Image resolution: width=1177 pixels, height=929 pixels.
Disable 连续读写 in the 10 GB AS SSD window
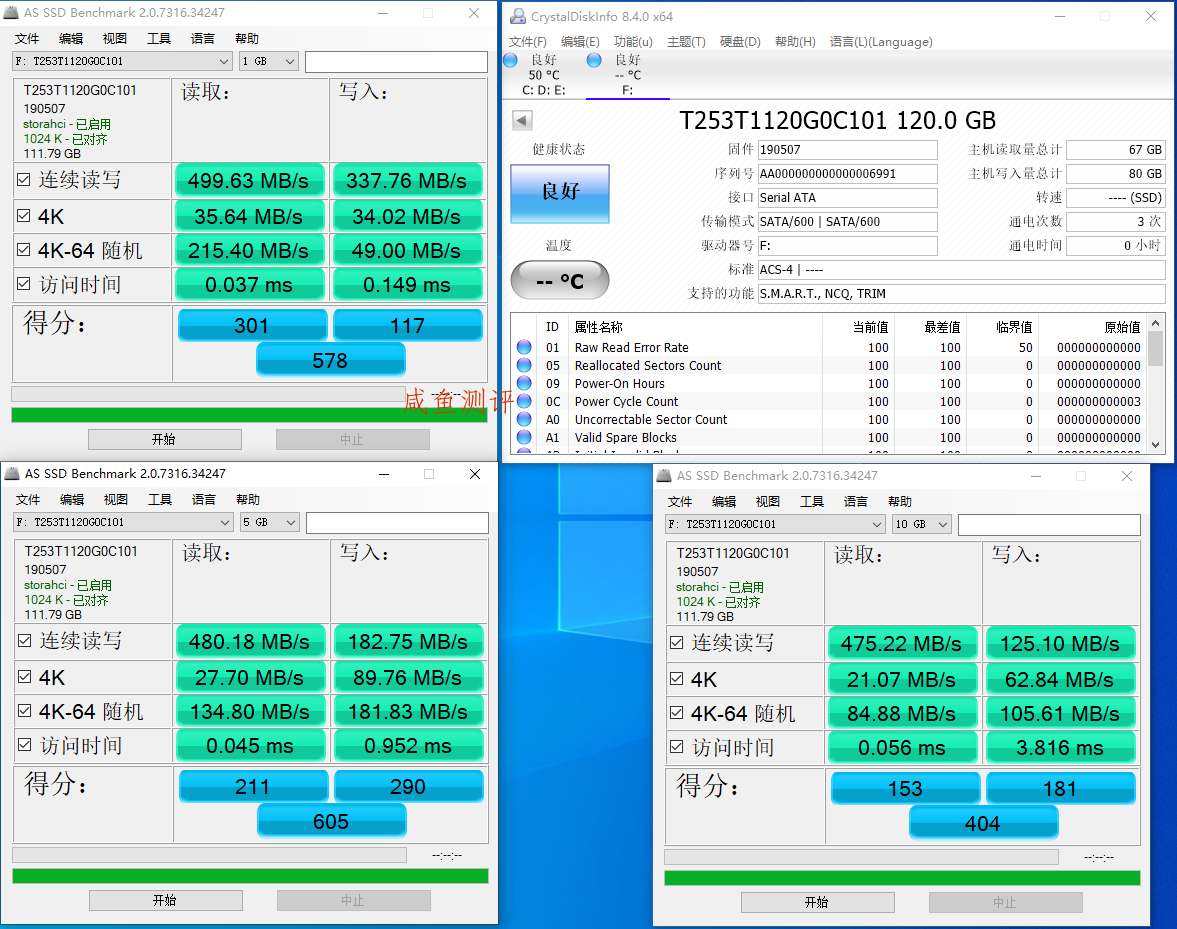[676, 643]
